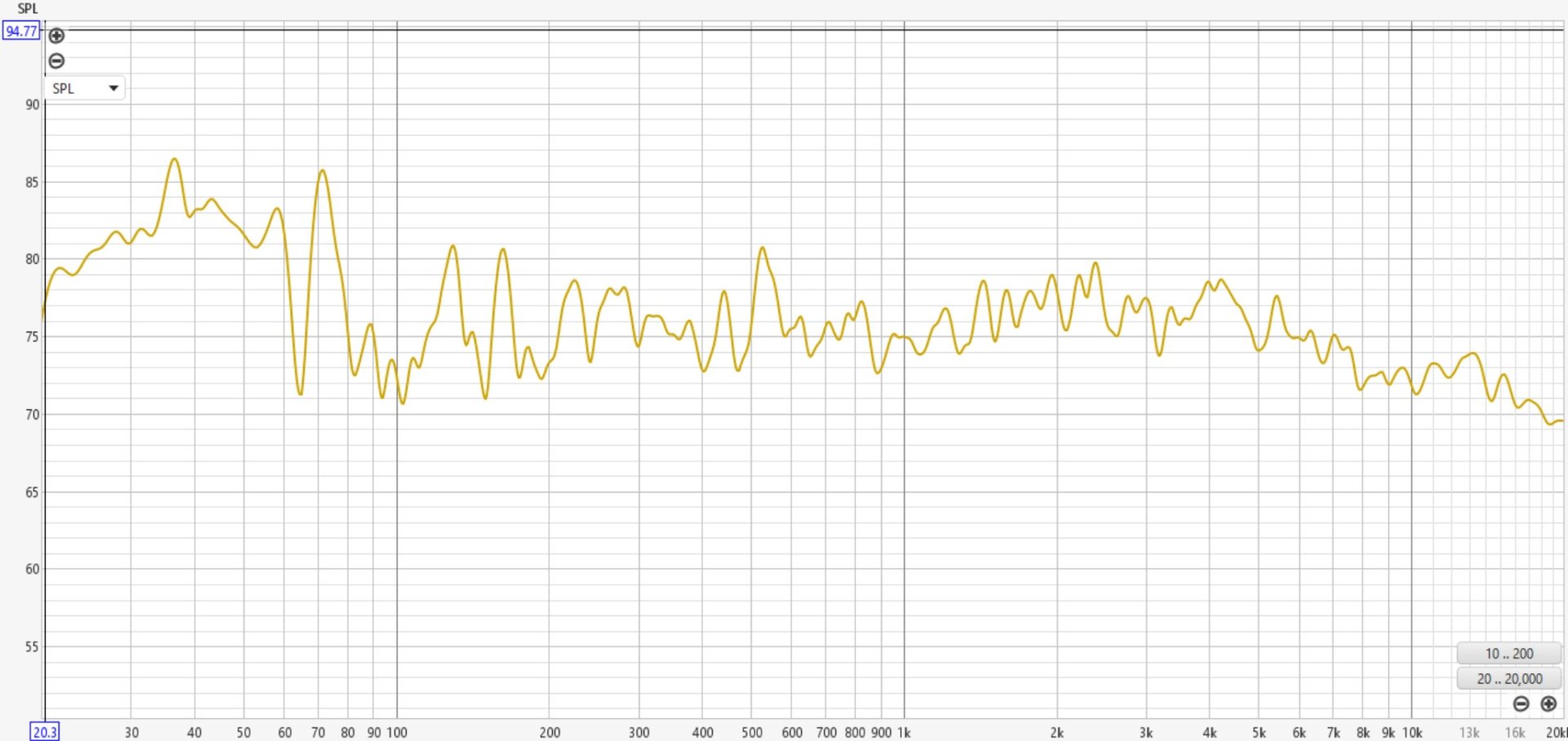Set frequency range to 10 .. 200
Viewport: 1568px width, 741px height.
coord(1508,654)
